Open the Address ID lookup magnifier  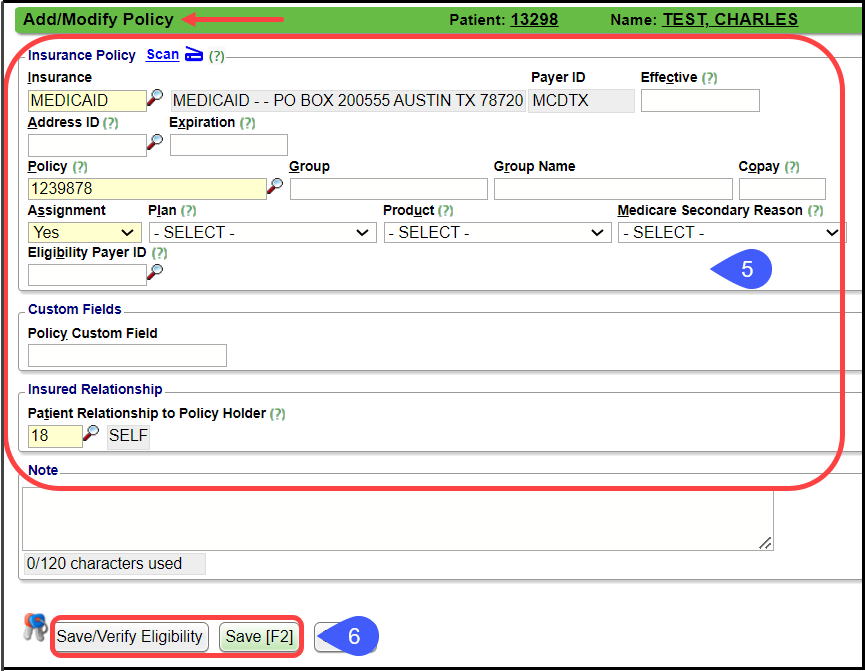155,142
